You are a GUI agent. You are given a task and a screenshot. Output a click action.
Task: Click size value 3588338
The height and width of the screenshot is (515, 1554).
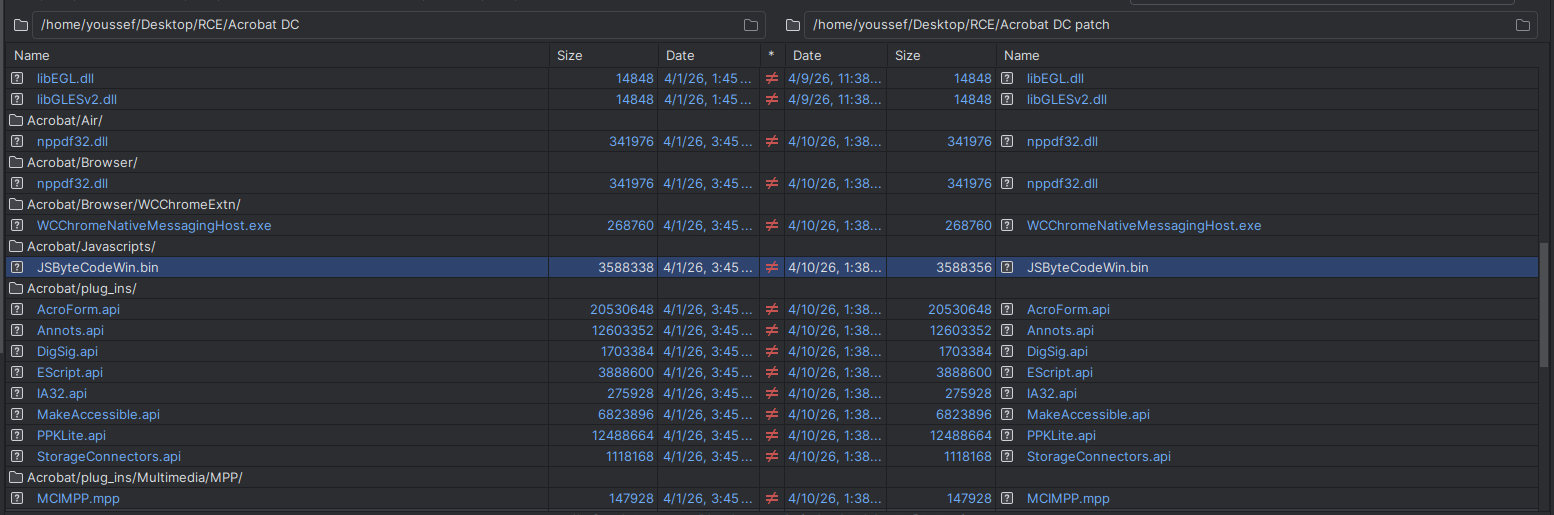(x=626, y=267)
